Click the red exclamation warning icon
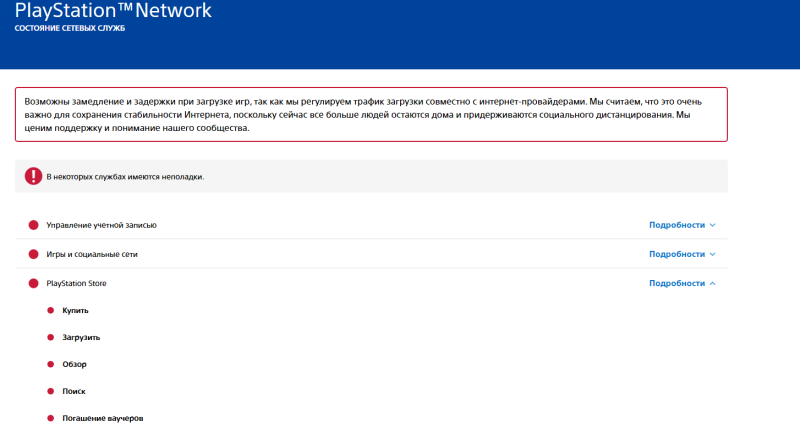The image size is (800, 444). coord(34,176)
